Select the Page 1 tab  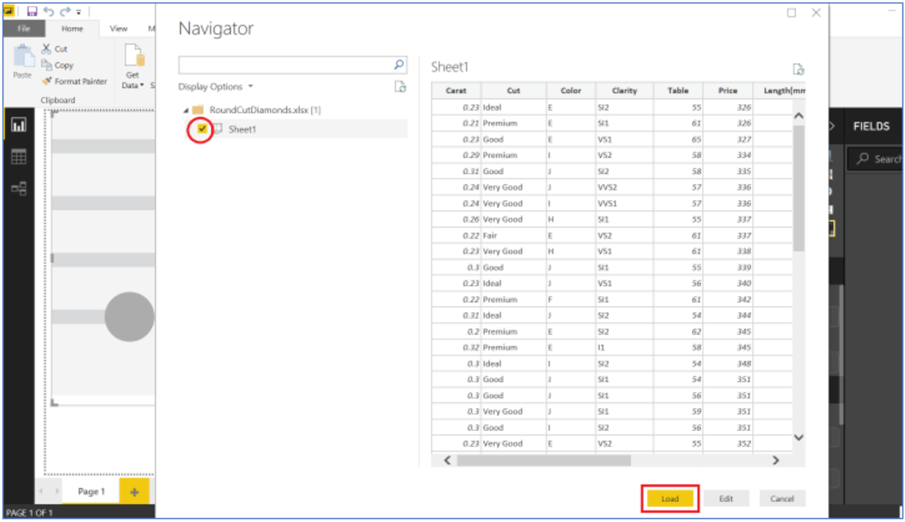tap(91, 491)
